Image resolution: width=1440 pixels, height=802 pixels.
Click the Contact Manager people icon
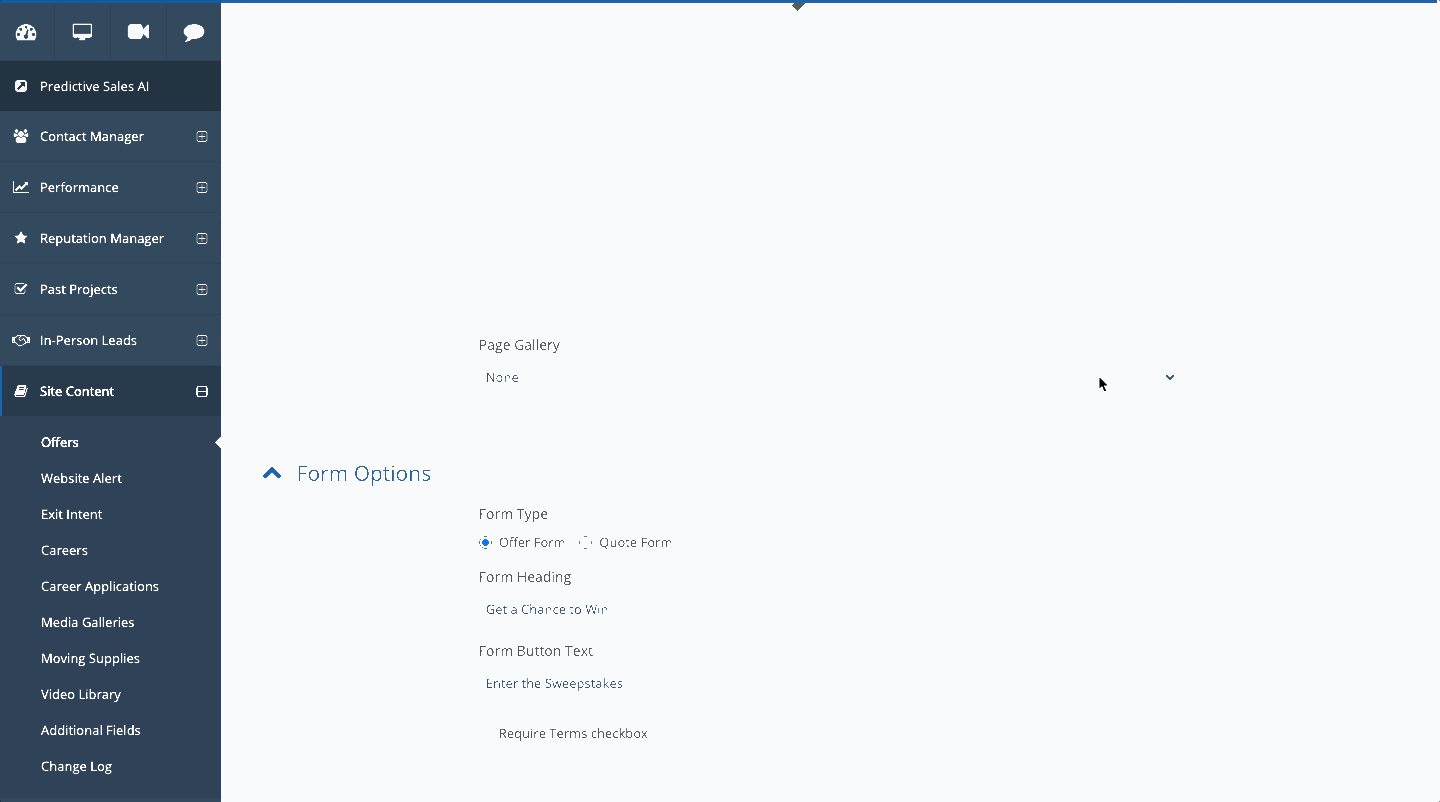pos(21,137)
